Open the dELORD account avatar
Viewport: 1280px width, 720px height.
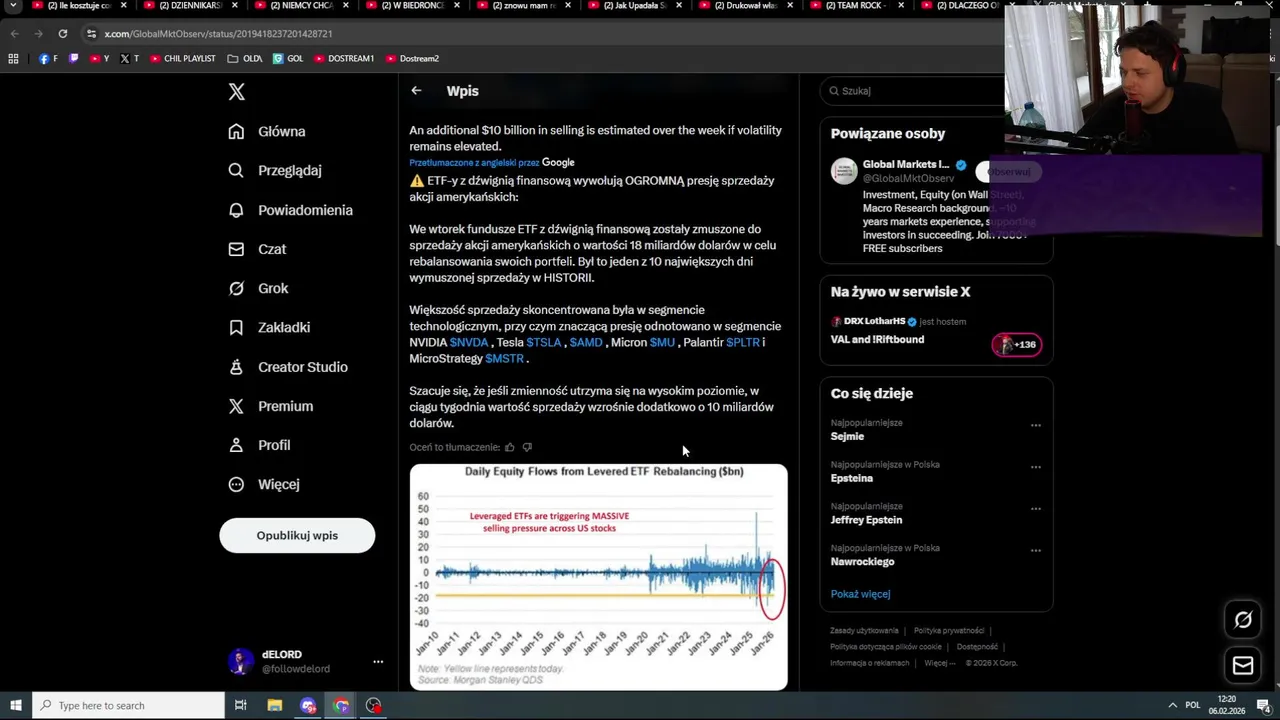pos(240,662)
